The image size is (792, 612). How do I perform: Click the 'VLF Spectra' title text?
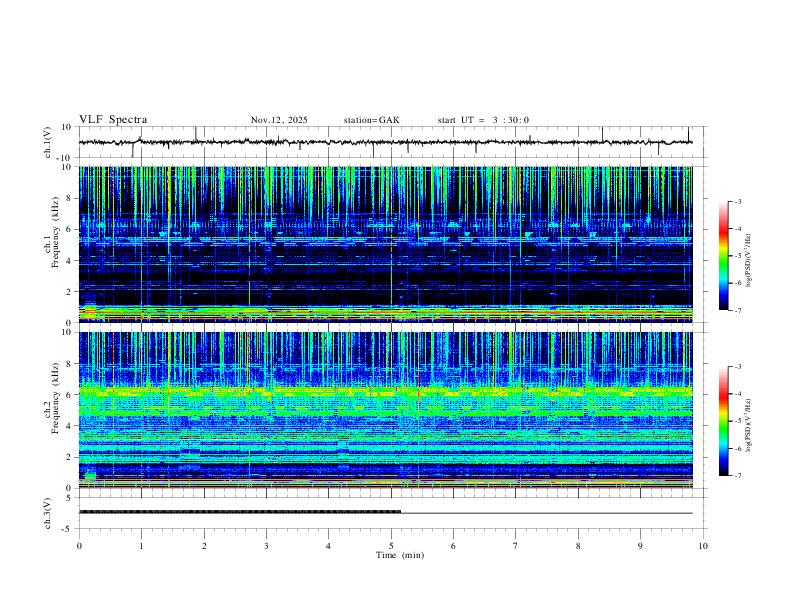tap(113, 120)
